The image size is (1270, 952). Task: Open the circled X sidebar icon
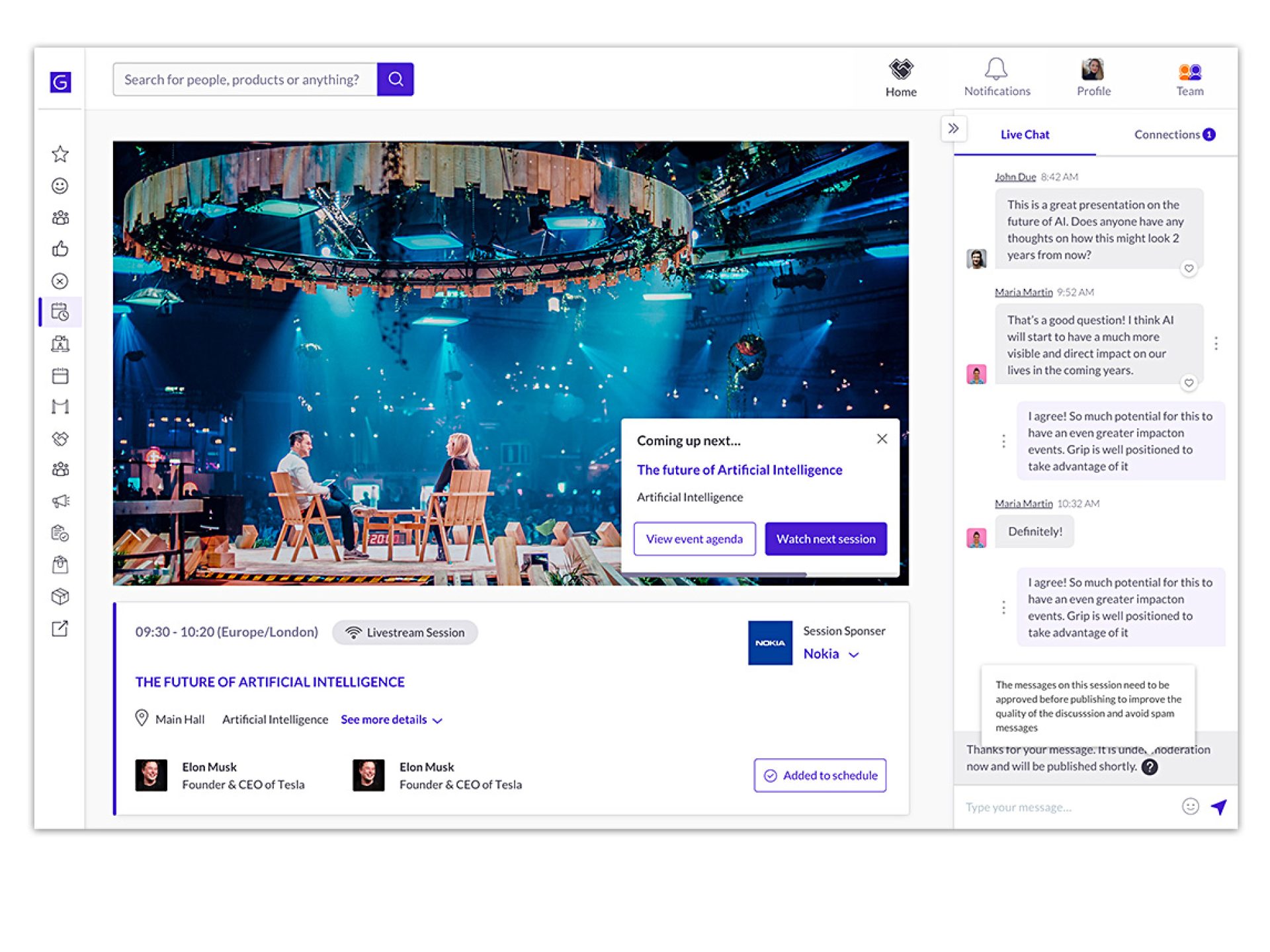point(60,281)
